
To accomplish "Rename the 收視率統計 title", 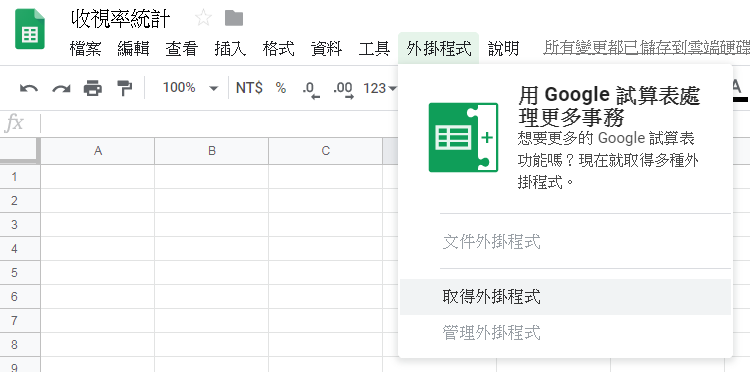I will (121, 19).
